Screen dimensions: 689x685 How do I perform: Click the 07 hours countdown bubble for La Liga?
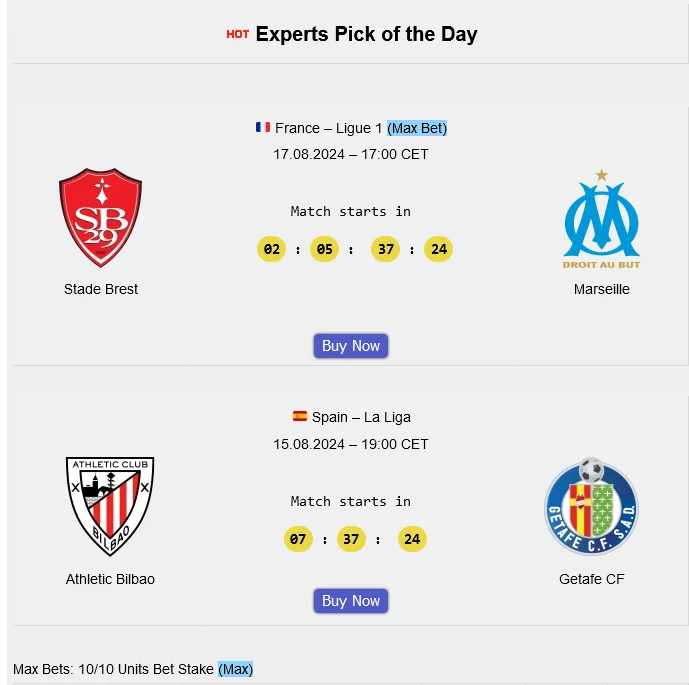[x=298, y=539]
